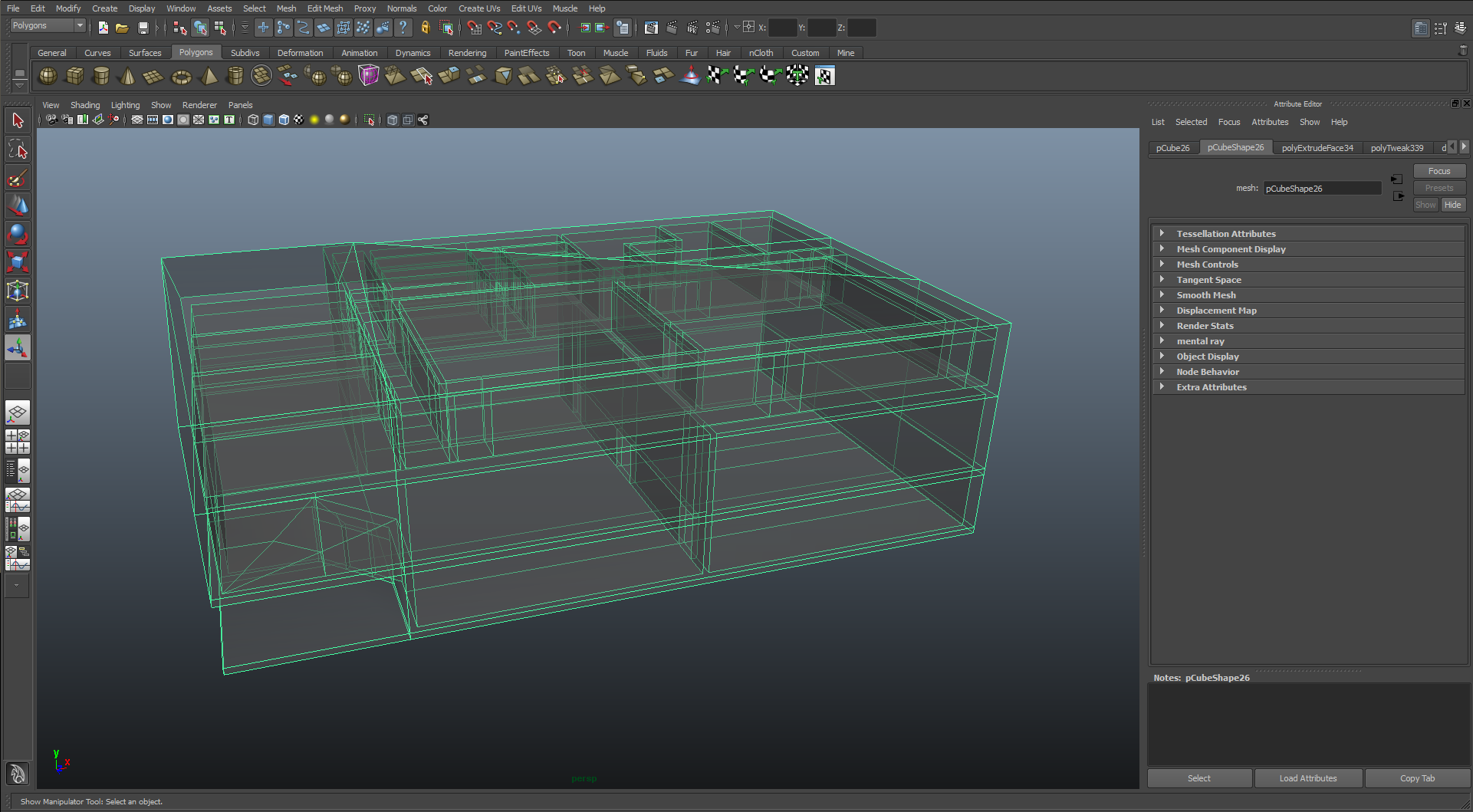The height and width of the screenshot is (812, 1473).
Task: Select the Rotate tool
Action: point(18,233)
